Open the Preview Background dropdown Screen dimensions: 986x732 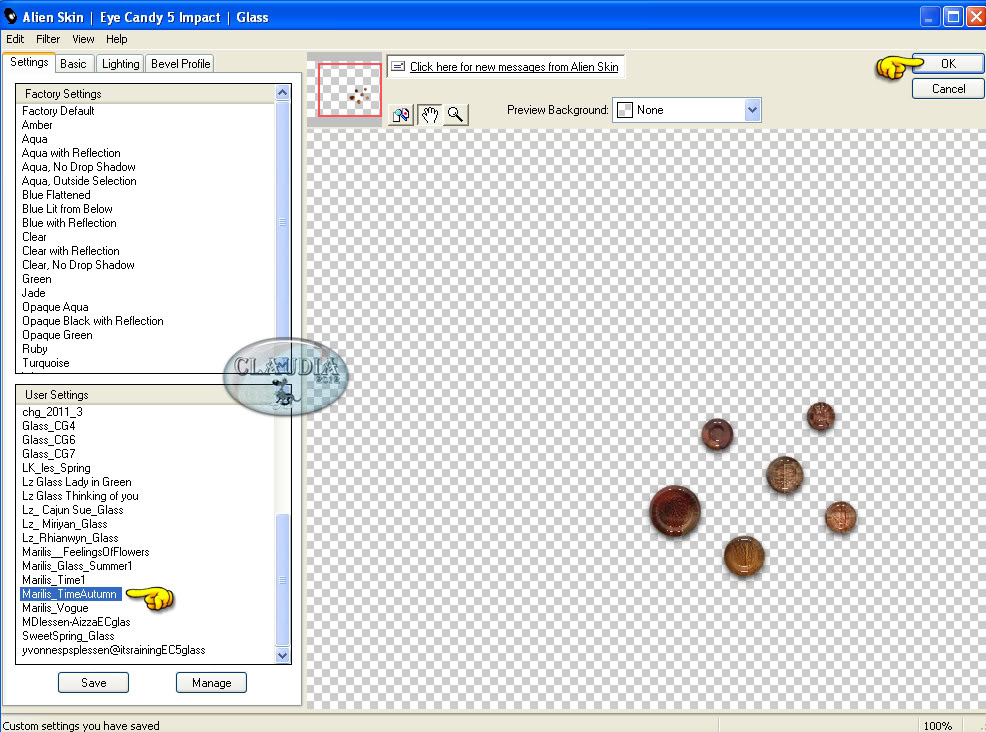pos(752,110)
